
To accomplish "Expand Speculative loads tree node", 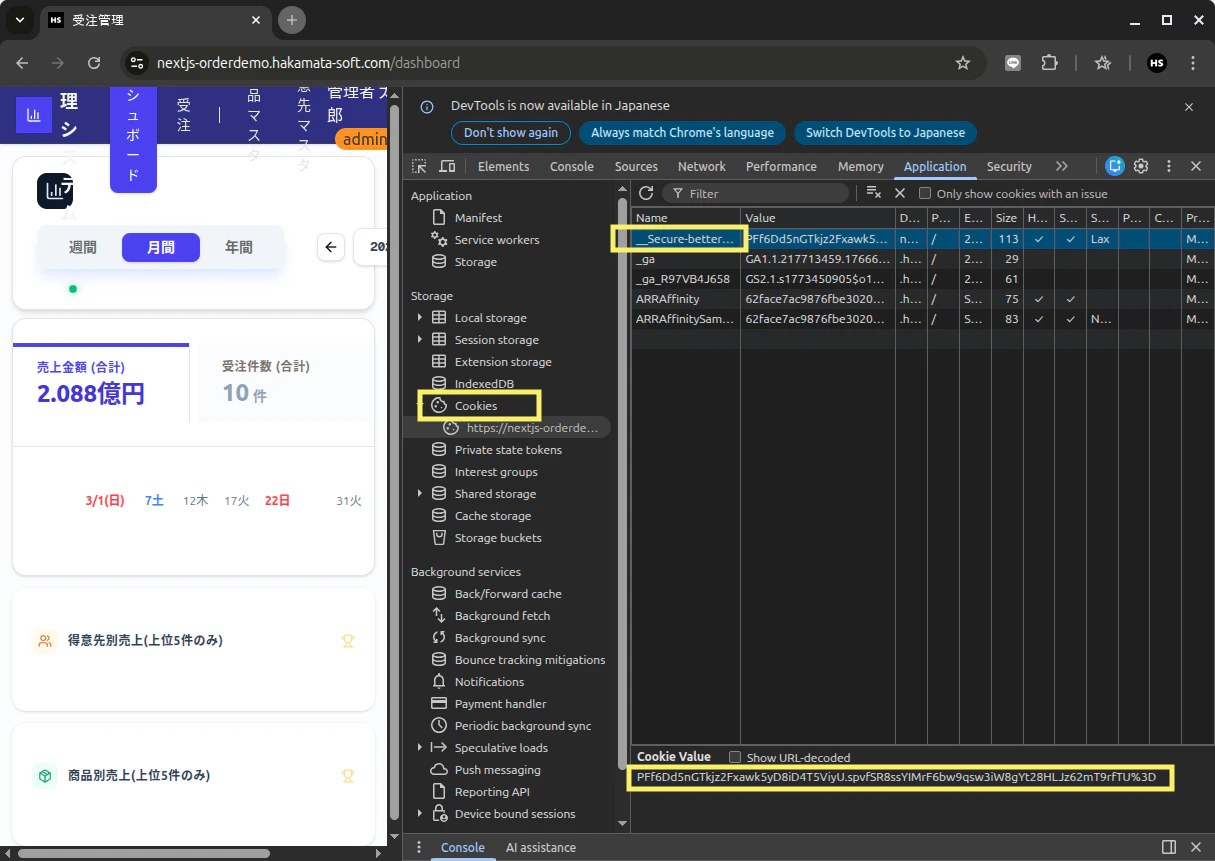I will pos(420,748).
